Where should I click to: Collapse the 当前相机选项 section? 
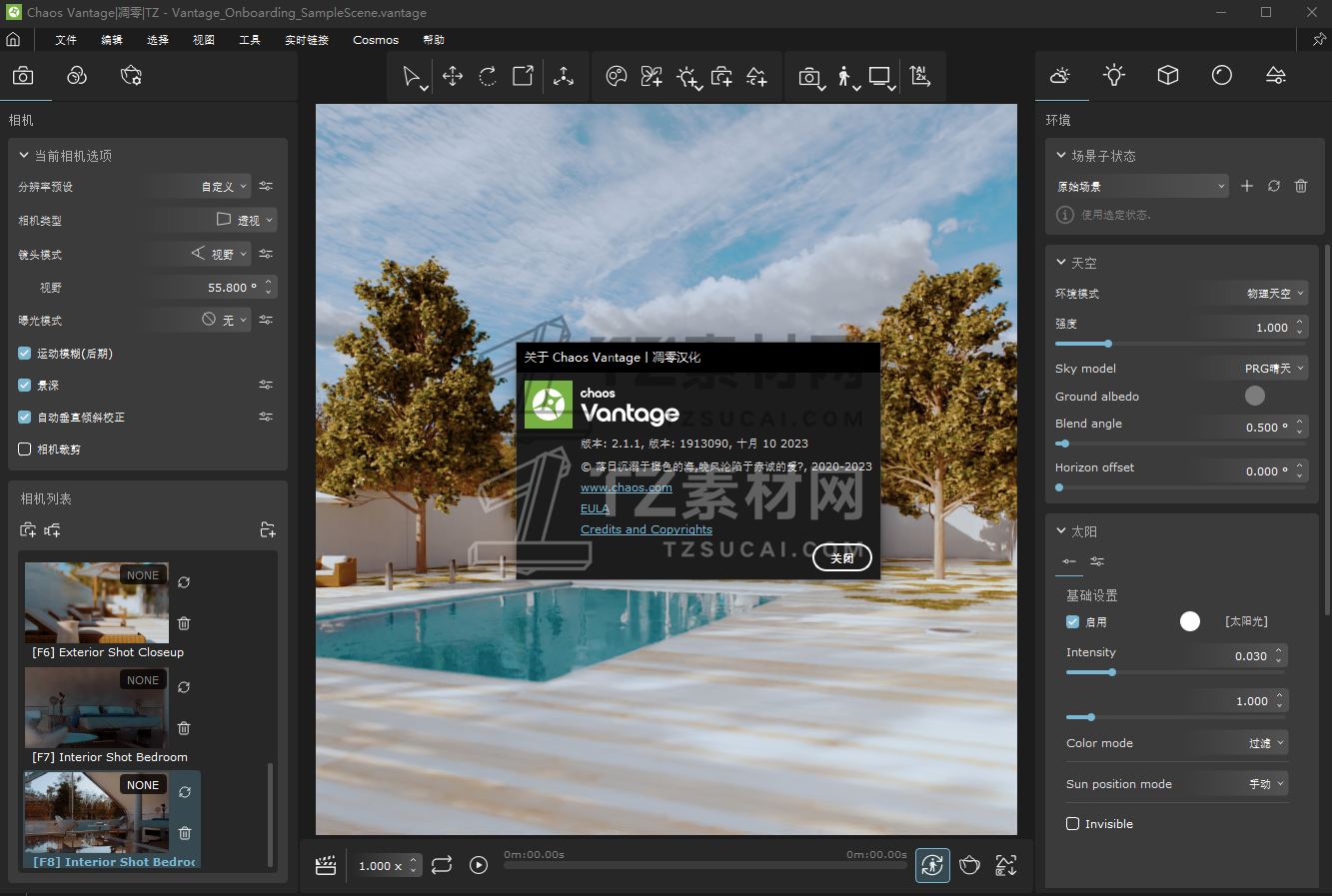(24, 156)
